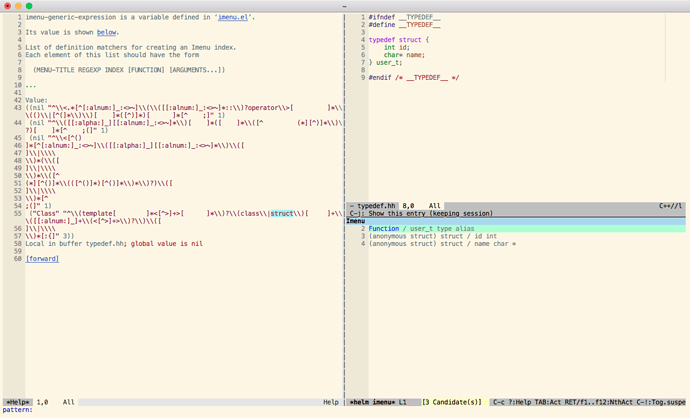690x418 pixels.
Task: Click the 'Value:' label on line 42
Action: tap(37, 100)
